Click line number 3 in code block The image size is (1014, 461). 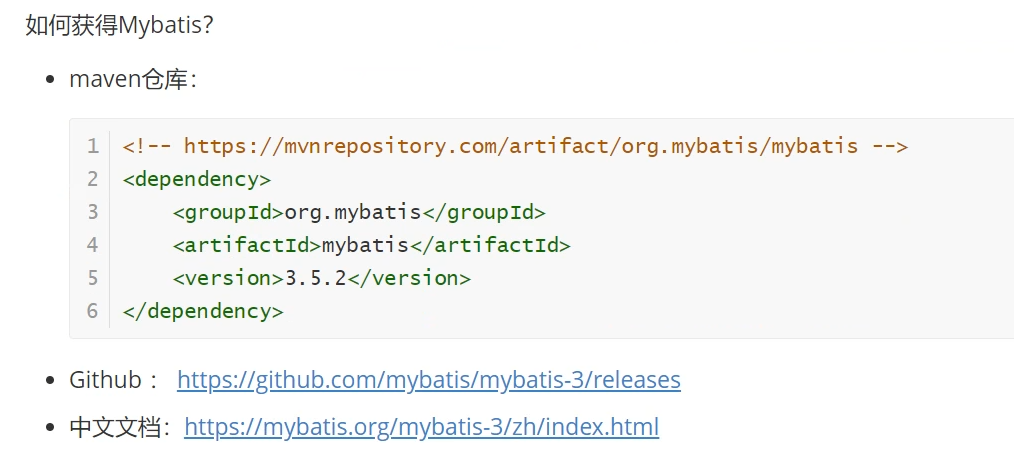(93, 212)
